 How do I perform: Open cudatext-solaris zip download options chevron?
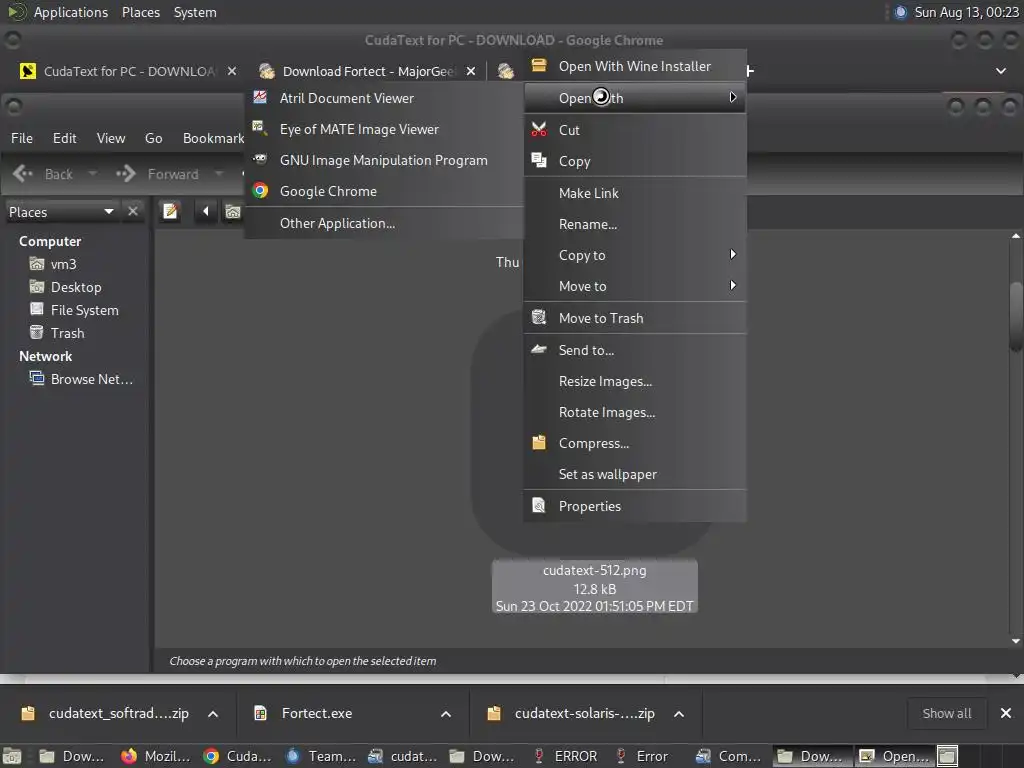(x=679, y=714)
